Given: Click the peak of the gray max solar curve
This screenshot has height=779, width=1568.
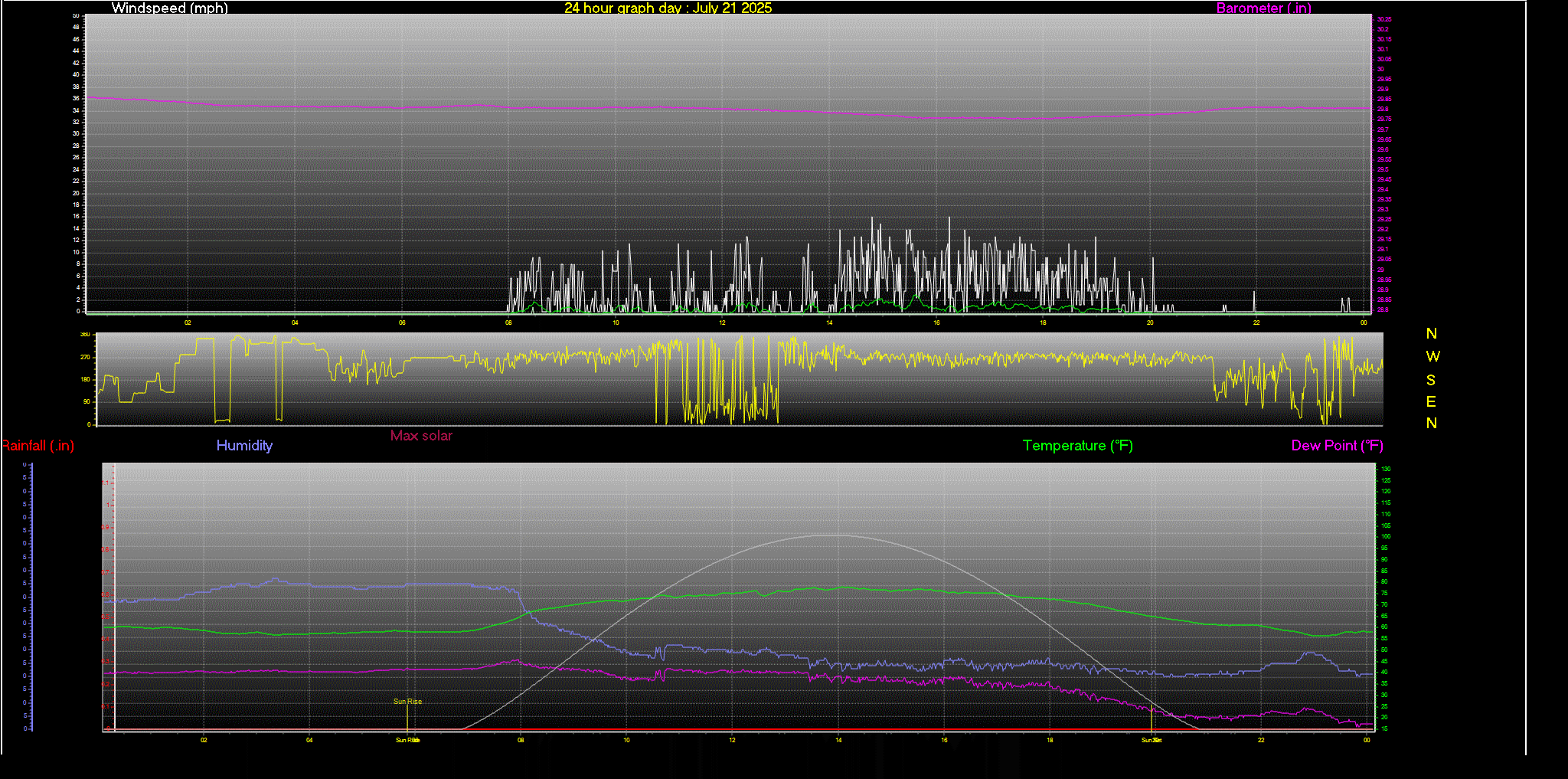Looking at the screenshot, I should click(832, 535).
